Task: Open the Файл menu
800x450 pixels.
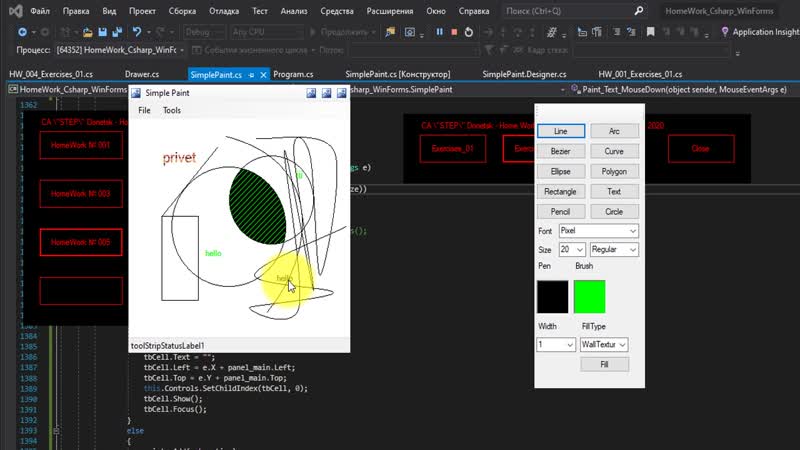Action: tap(40, 11)
